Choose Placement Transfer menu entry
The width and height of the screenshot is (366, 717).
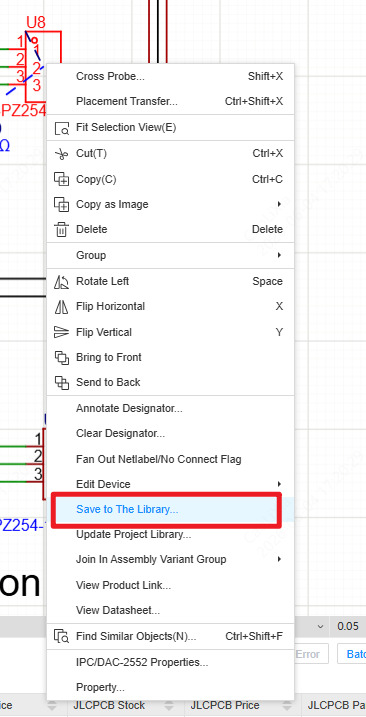click(170, 101)
